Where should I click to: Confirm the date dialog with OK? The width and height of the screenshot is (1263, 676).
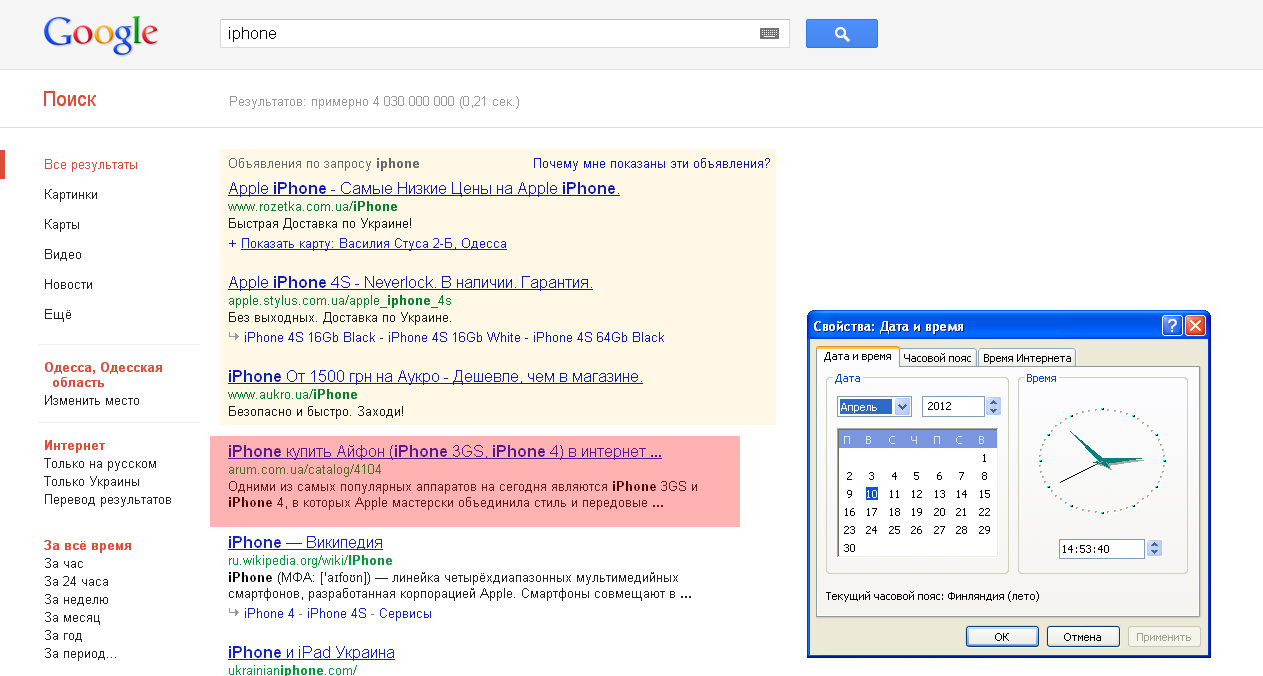click(1002, 637)
